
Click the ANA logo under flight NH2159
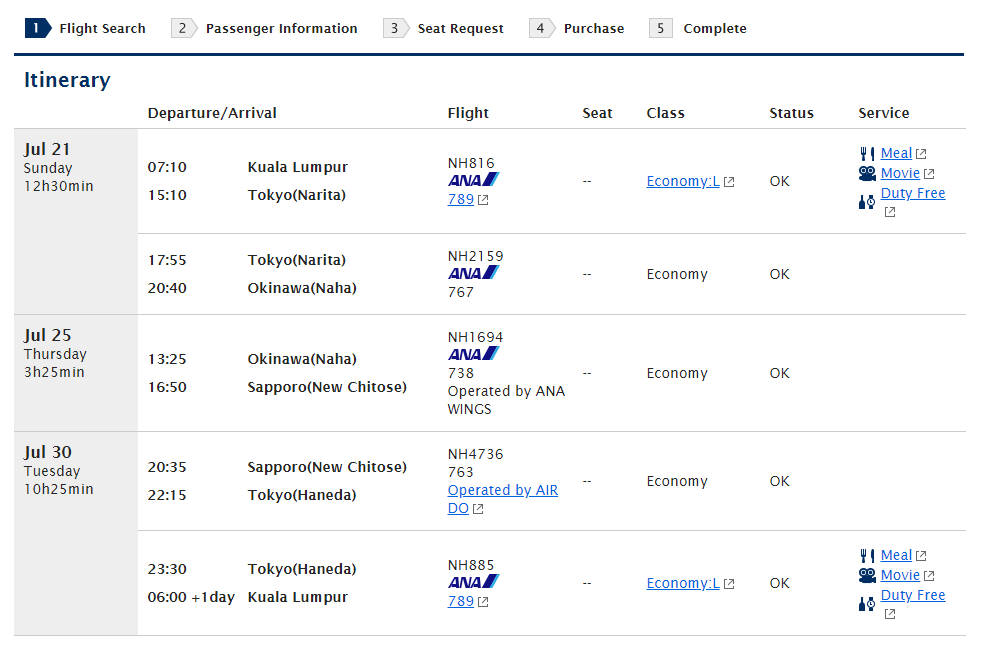pos(473,273)
